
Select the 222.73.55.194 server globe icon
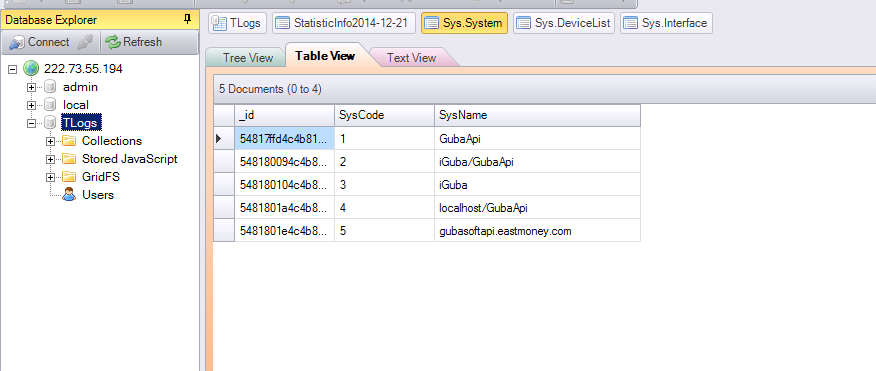(31, 69)
